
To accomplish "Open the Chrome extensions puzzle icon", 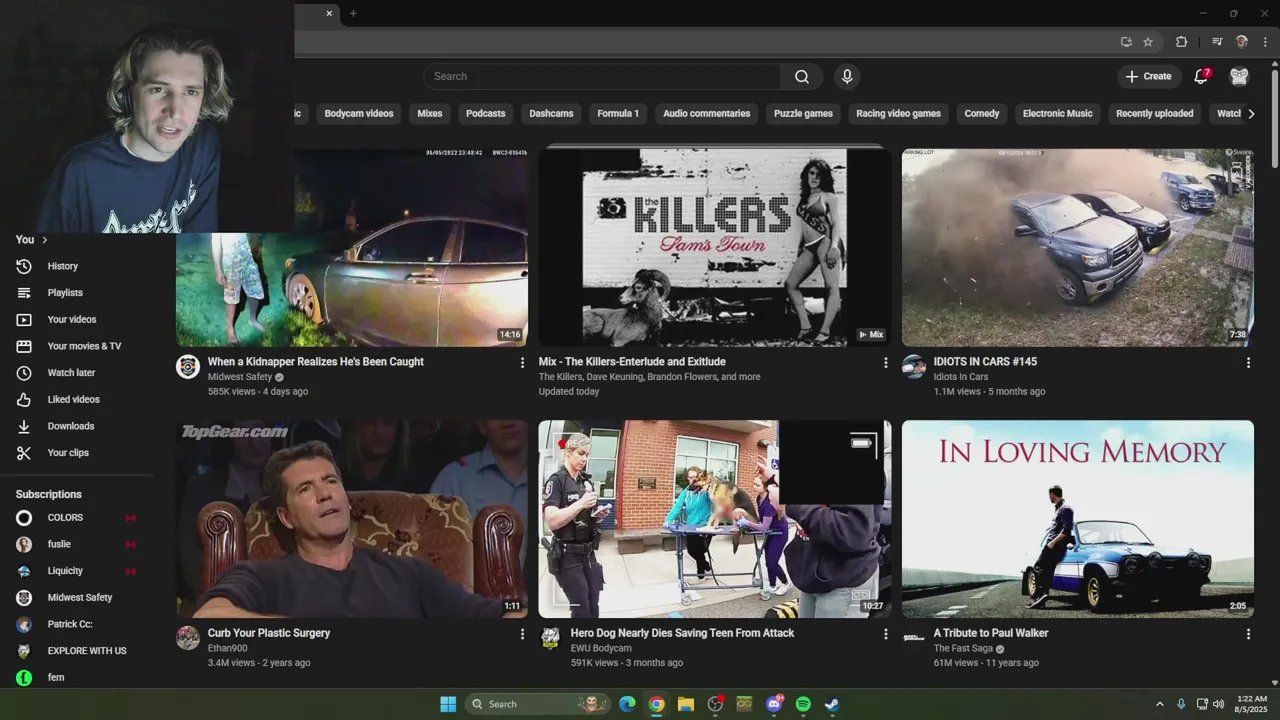I will click(1181, 42).
